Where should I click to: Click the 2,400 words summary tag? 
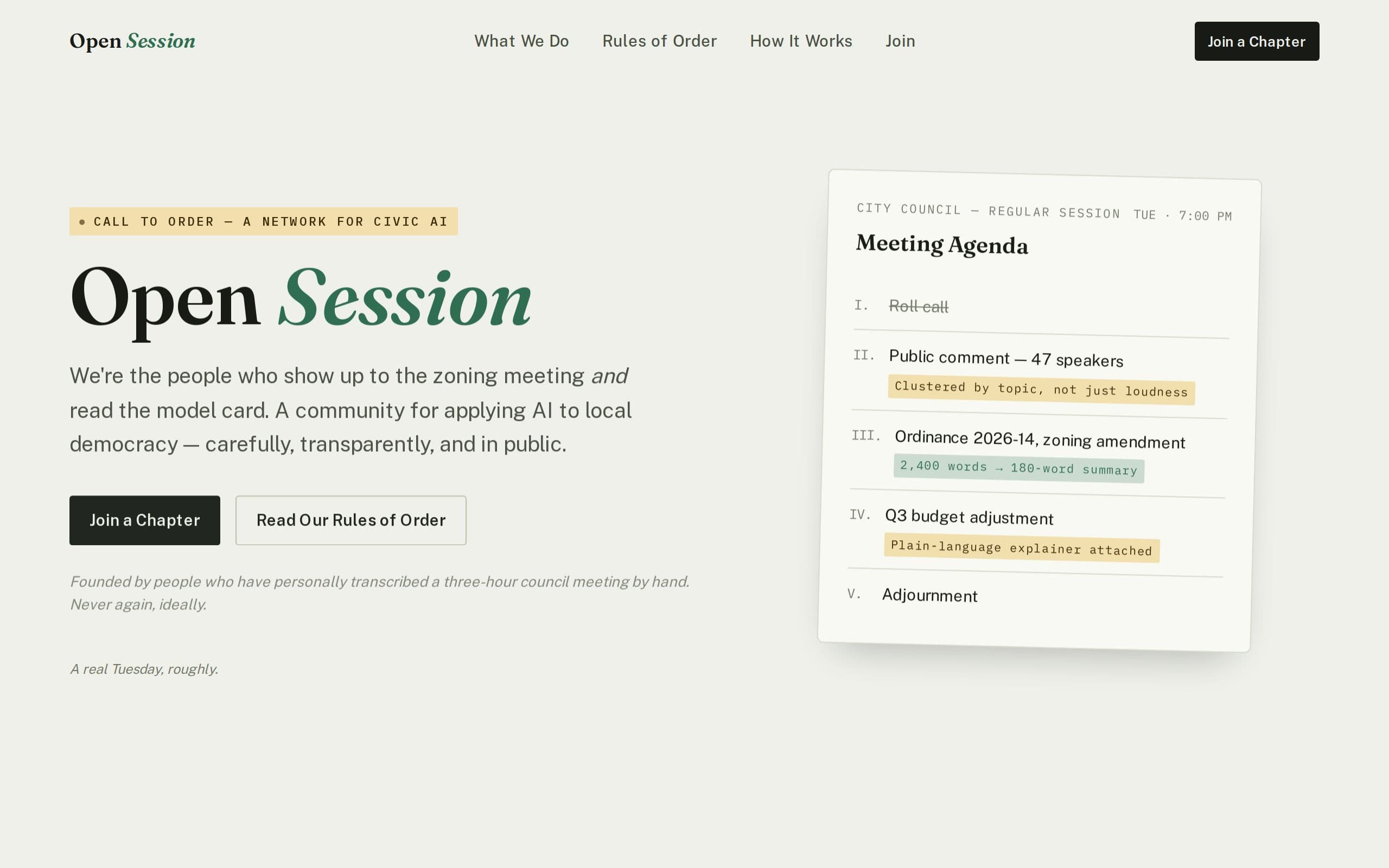(x=1019, y=468)
